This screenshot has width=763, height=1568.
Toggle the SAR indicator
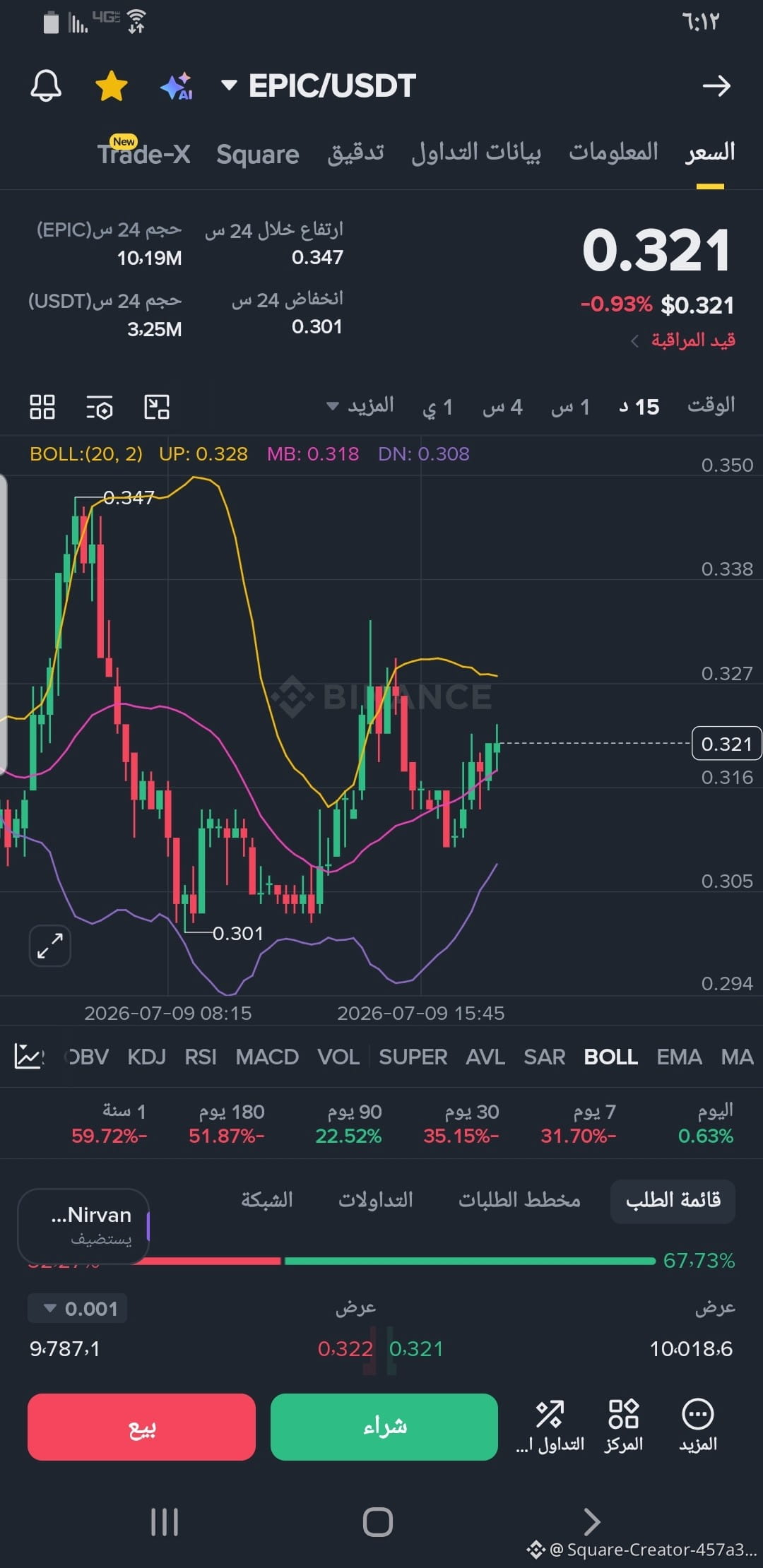pos(545,1057)
